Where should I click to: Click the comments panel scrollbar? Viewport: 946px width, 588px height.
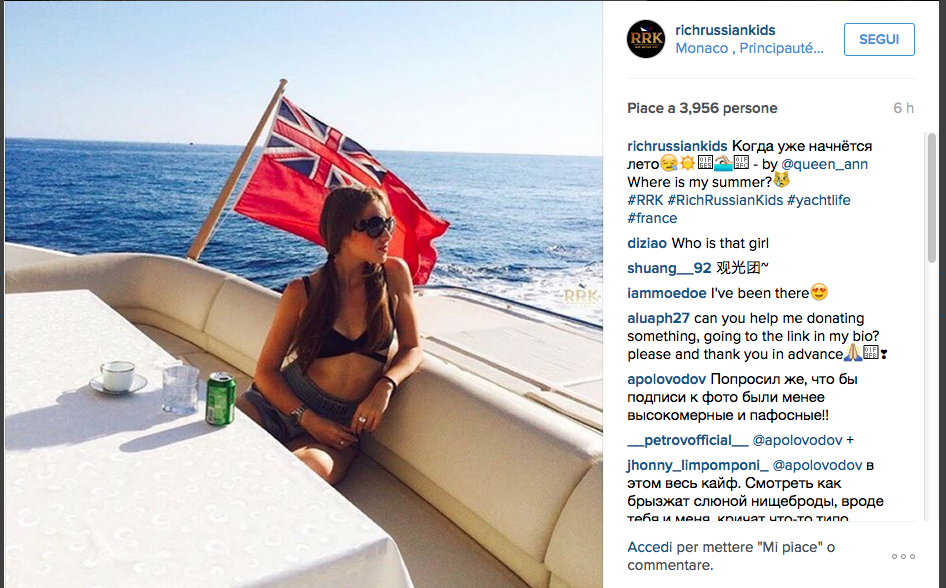(932, 198)
